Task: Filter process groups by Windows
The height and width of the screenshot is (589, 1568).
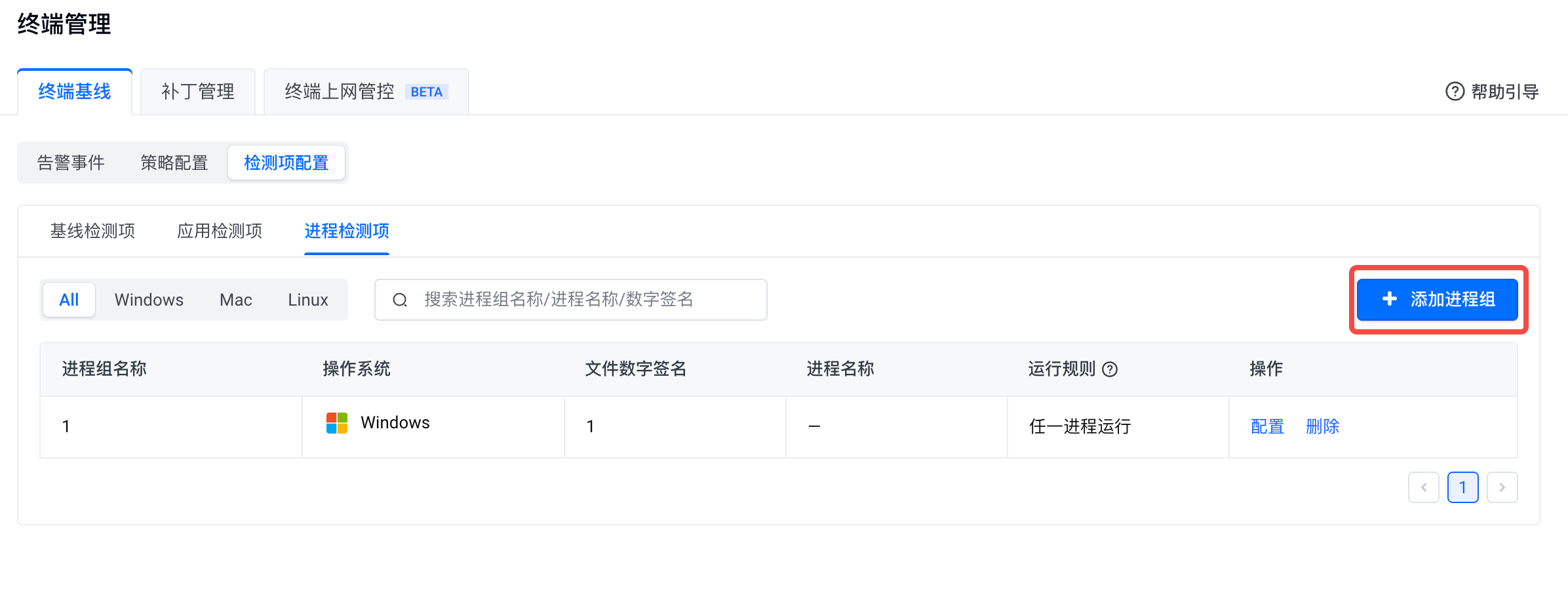Action: [x=149, y=300]
